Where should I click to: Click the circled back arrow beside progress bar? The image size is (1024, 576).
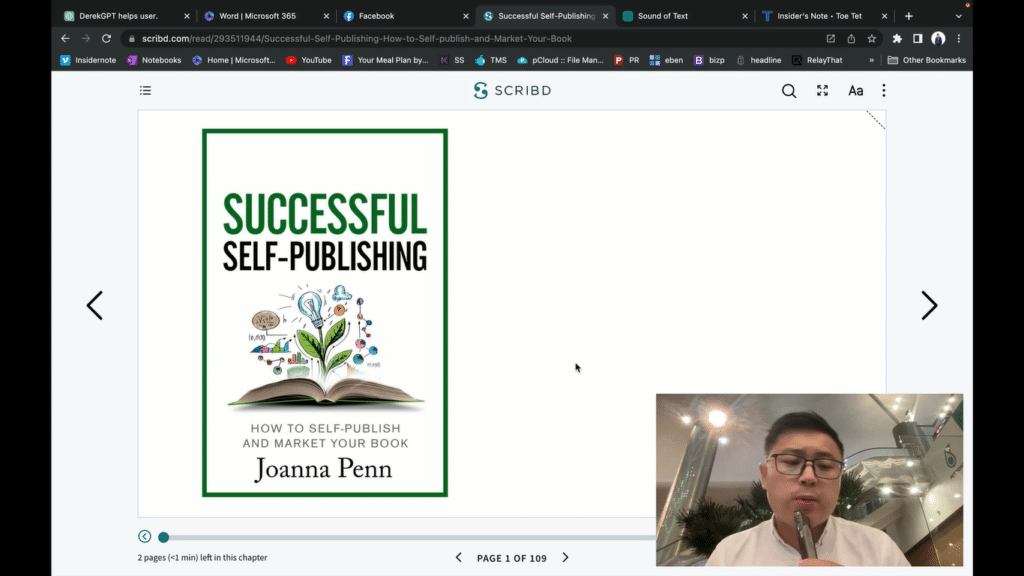click(144, 537)
